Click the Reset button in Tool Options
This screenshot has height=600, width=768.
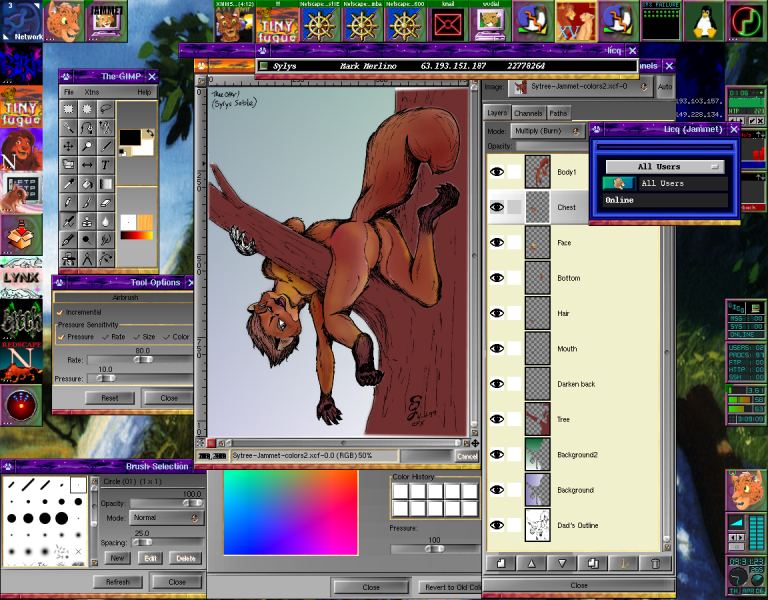pyautogui.click(x=110, y=397)
